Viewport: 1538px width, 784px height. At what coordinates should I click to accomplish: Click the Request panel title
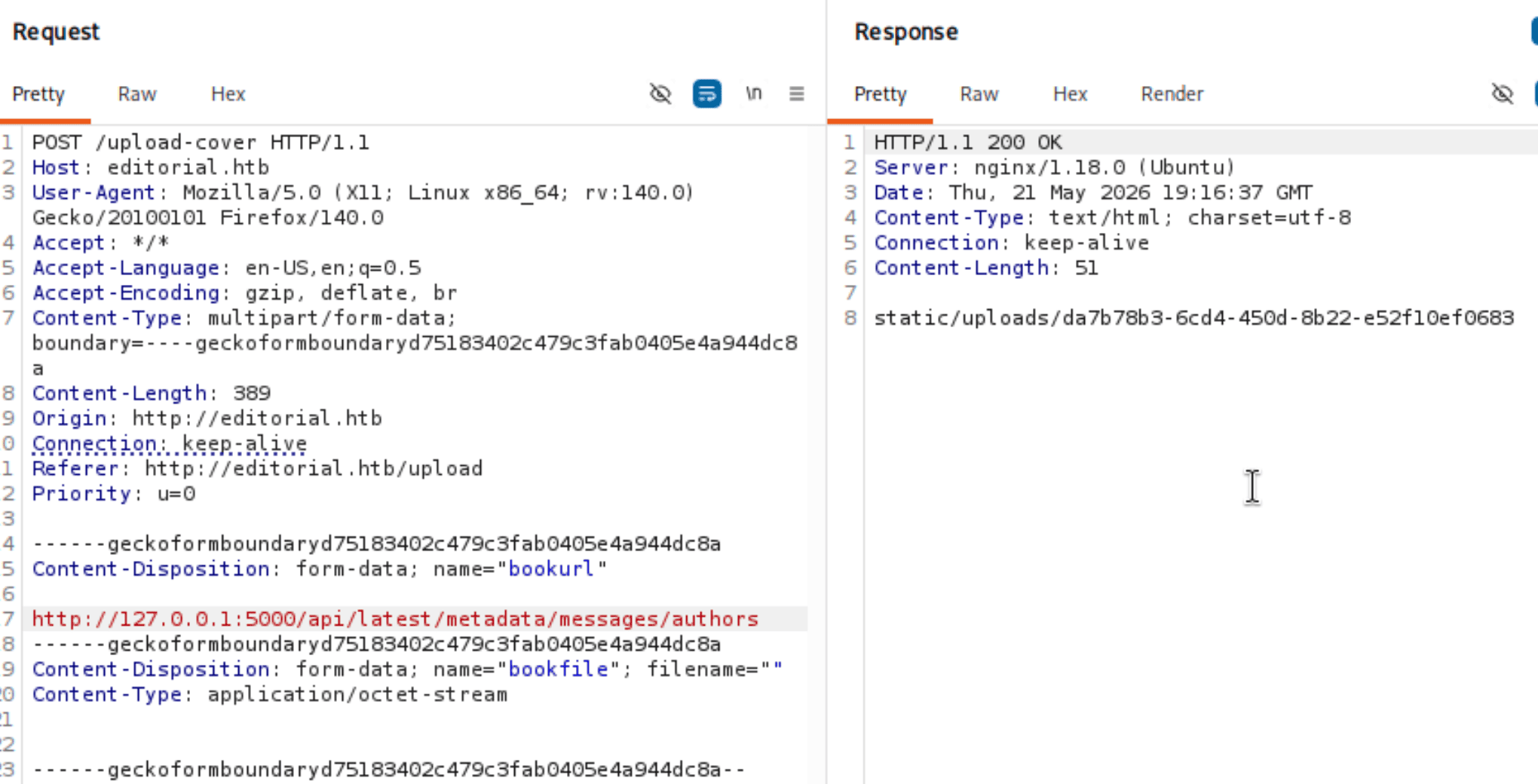coord(56,32)
